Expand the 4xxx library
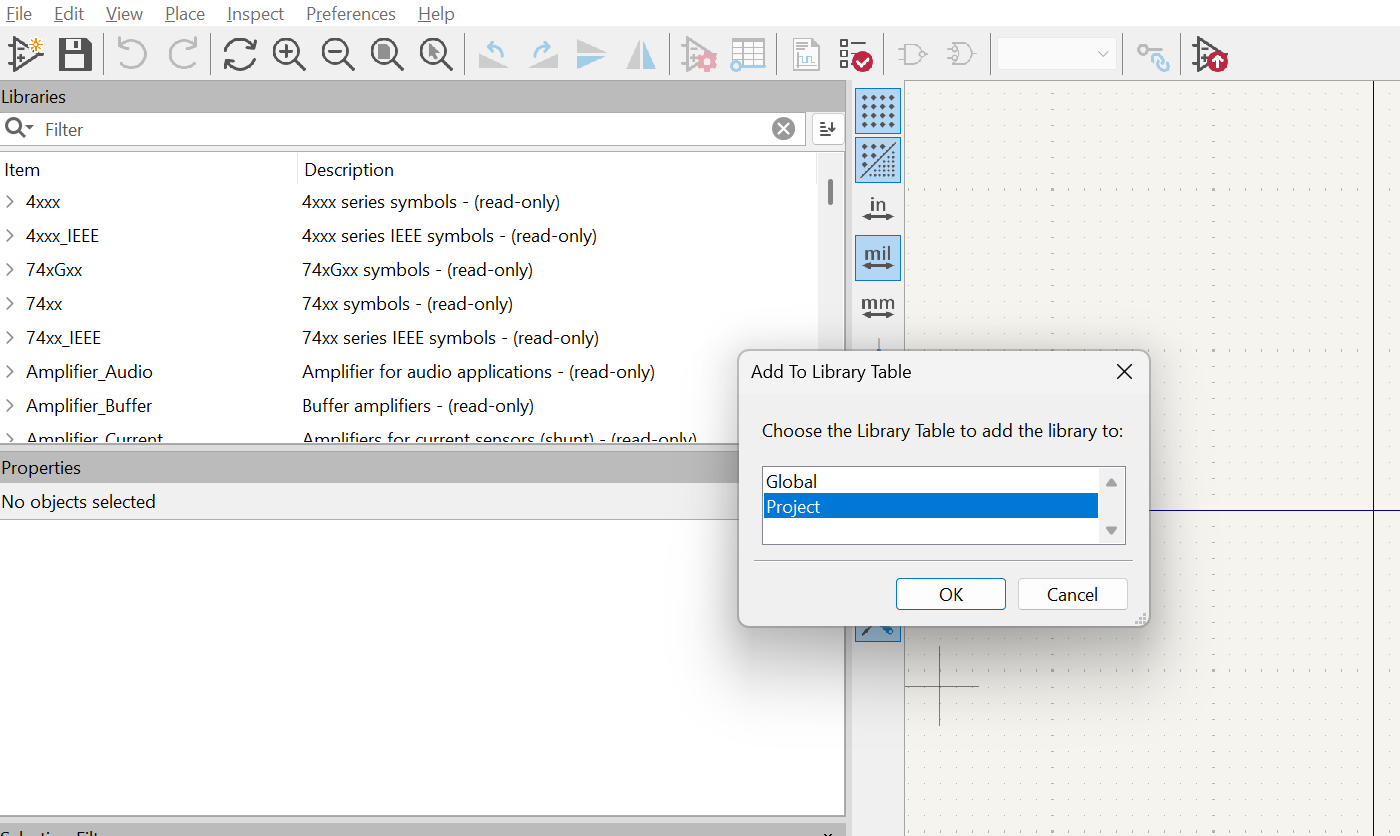The image size is (1400, 836). click(x=9, y=202)
